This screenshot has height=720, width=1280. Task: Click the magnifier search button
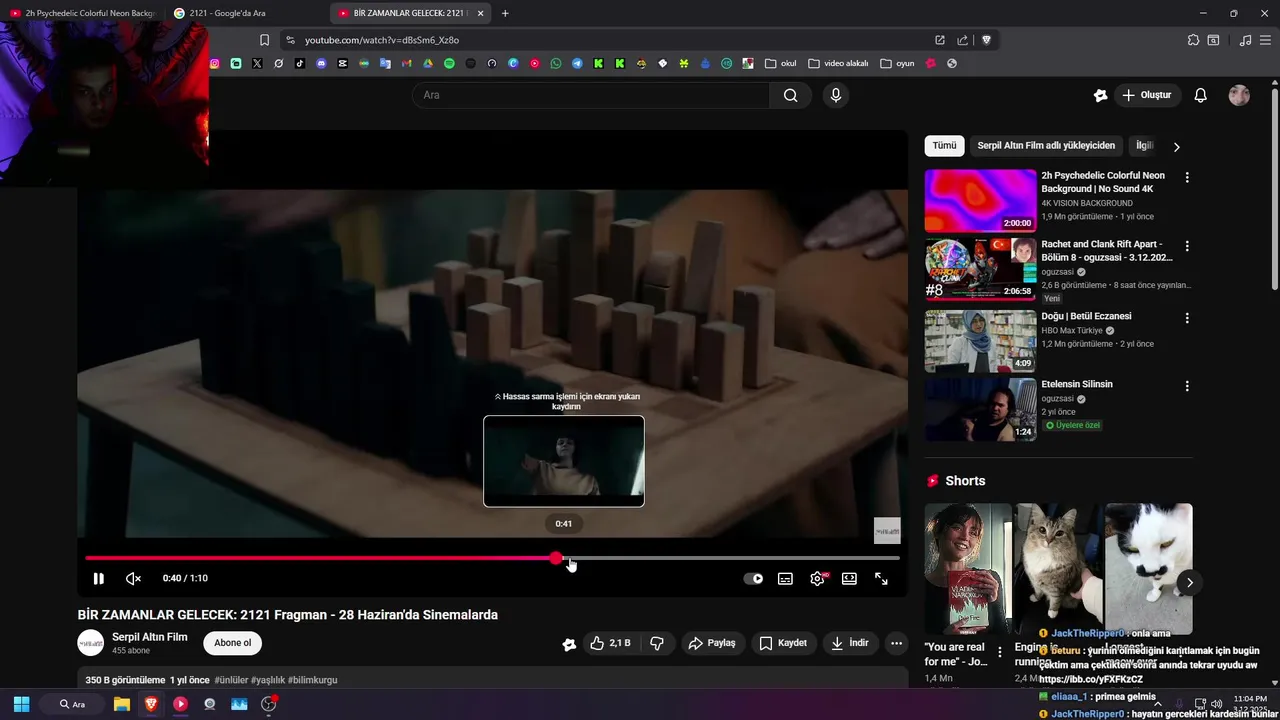click(x=791, y=95)
